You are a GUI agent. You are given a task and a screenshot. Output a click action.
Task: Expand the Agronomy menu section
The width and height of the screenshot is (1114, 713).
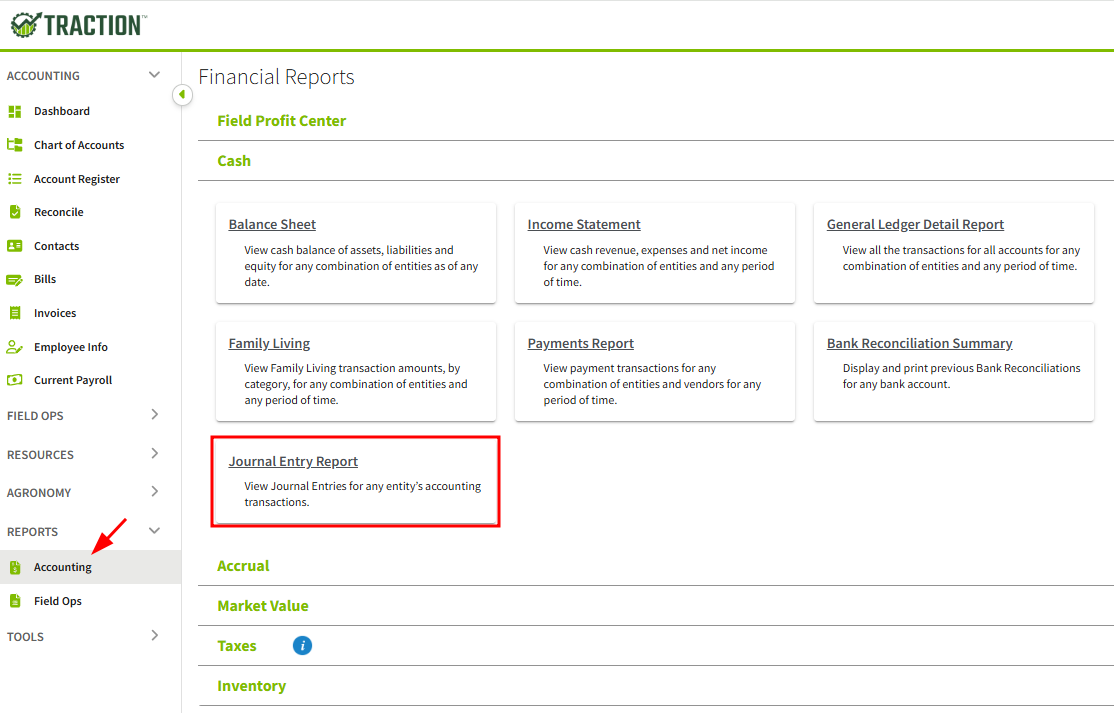click(x=154, y=492)
